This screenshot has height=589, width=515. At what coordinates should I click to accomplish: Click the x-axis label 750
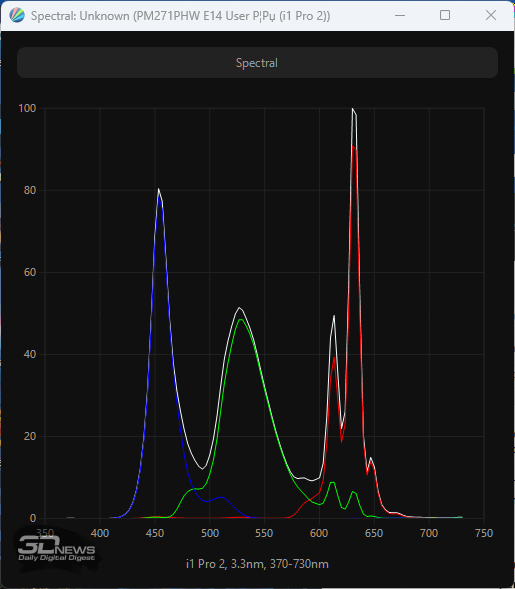[x=484, y=533]
